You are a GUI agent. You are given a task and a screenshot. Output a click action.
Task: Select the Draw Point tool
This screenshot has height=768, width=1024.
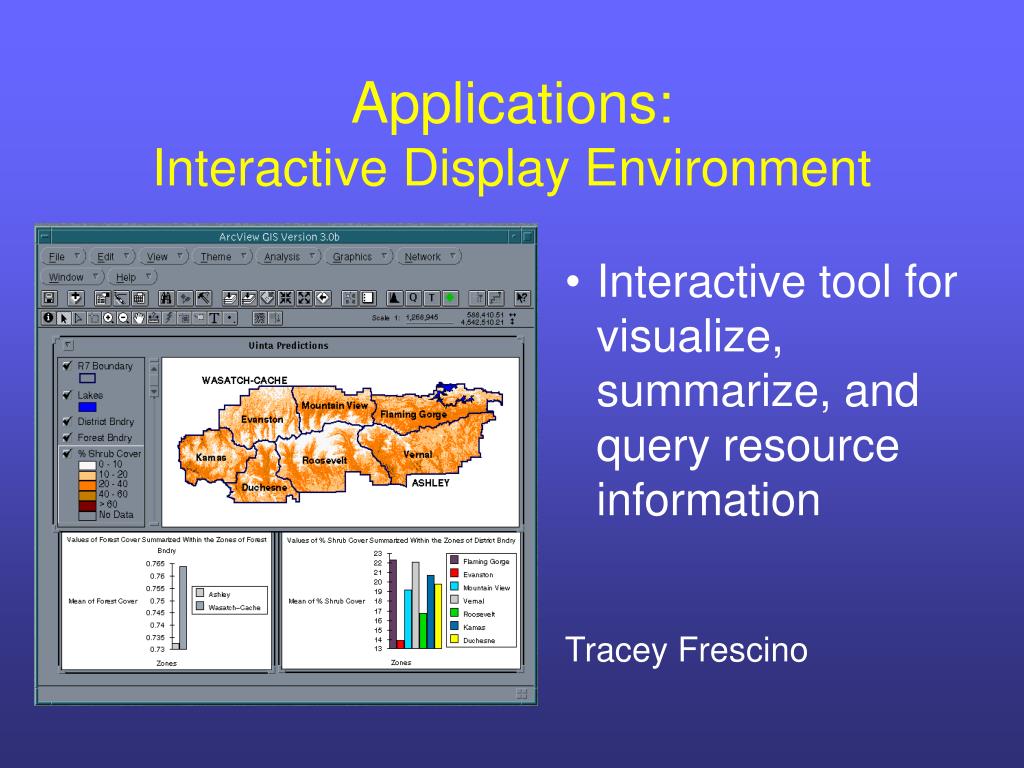click(x=230, y=318)
